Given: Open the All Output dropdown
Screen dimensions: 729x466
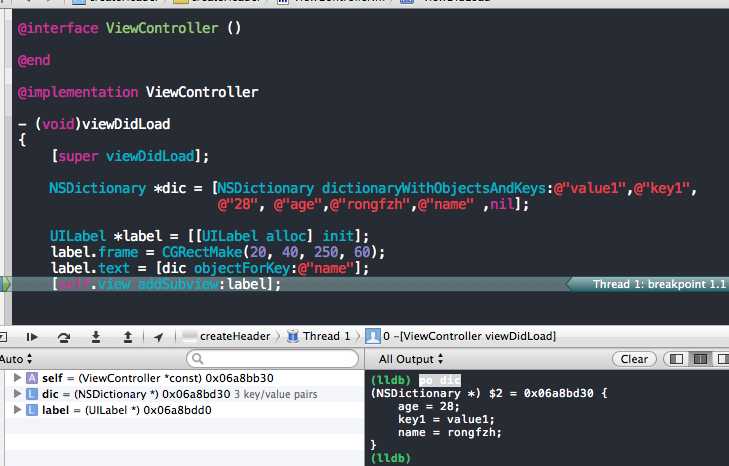Looking at the screenshot, I should [x=411, y=359].
